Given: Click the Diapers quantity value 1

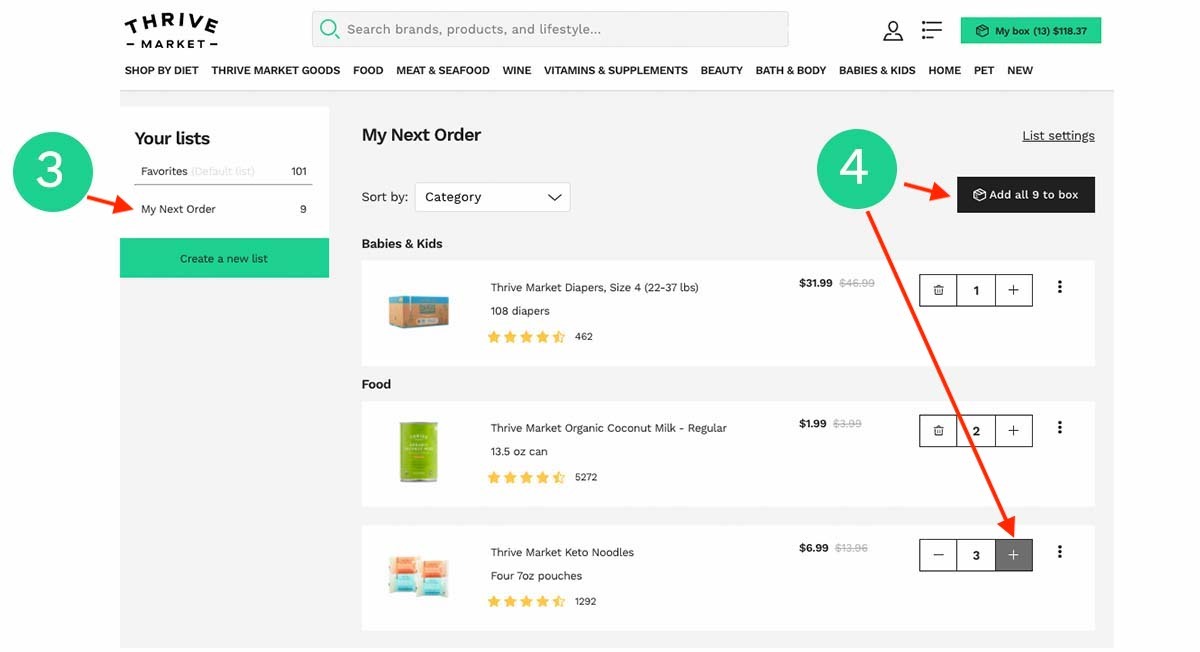Looking at the screenshot, I should pos(976,290).
